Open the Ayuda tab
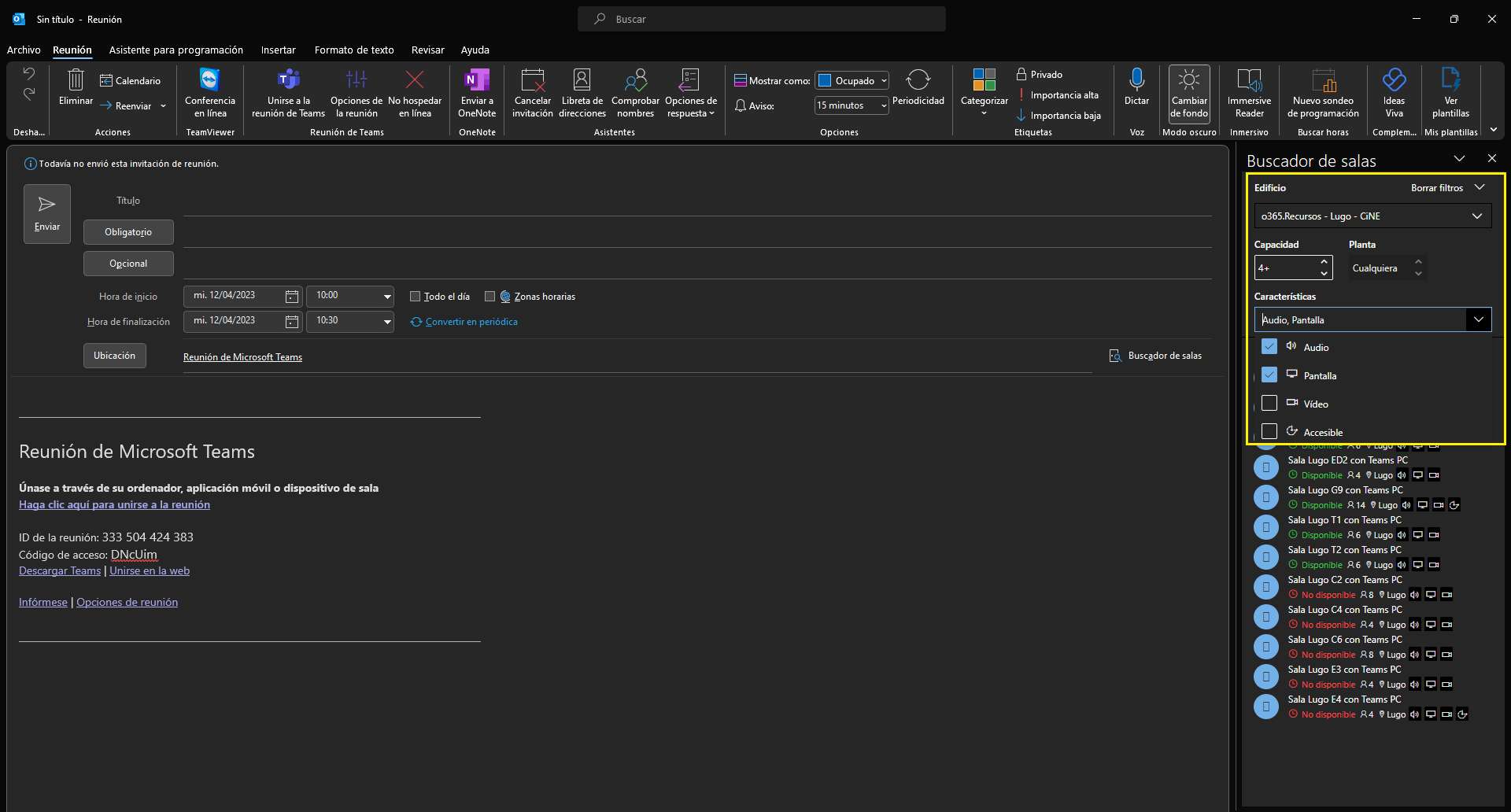The image size is (1511, 812). point(475,50)
